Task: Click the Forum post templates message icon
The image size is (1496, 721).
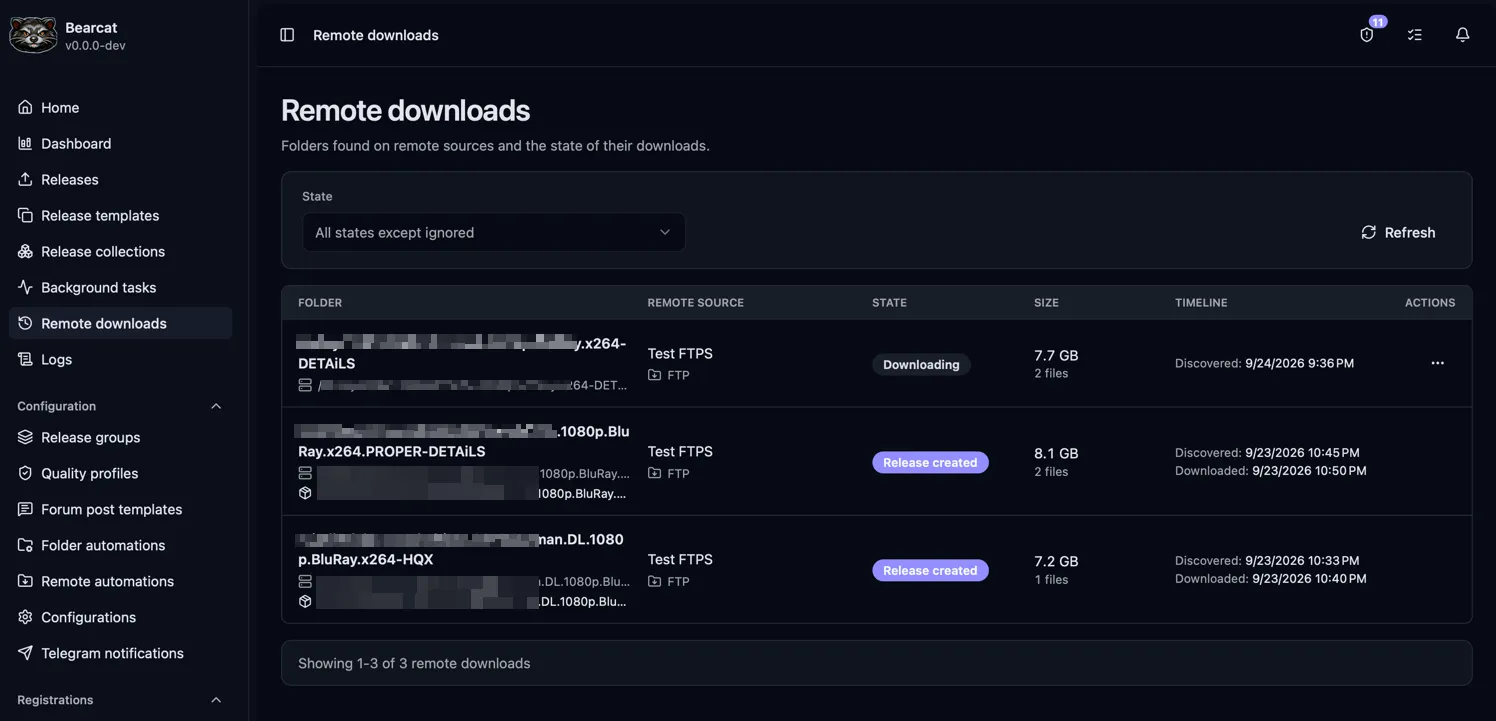Action: pyautogui.click(x=26, y=509)
